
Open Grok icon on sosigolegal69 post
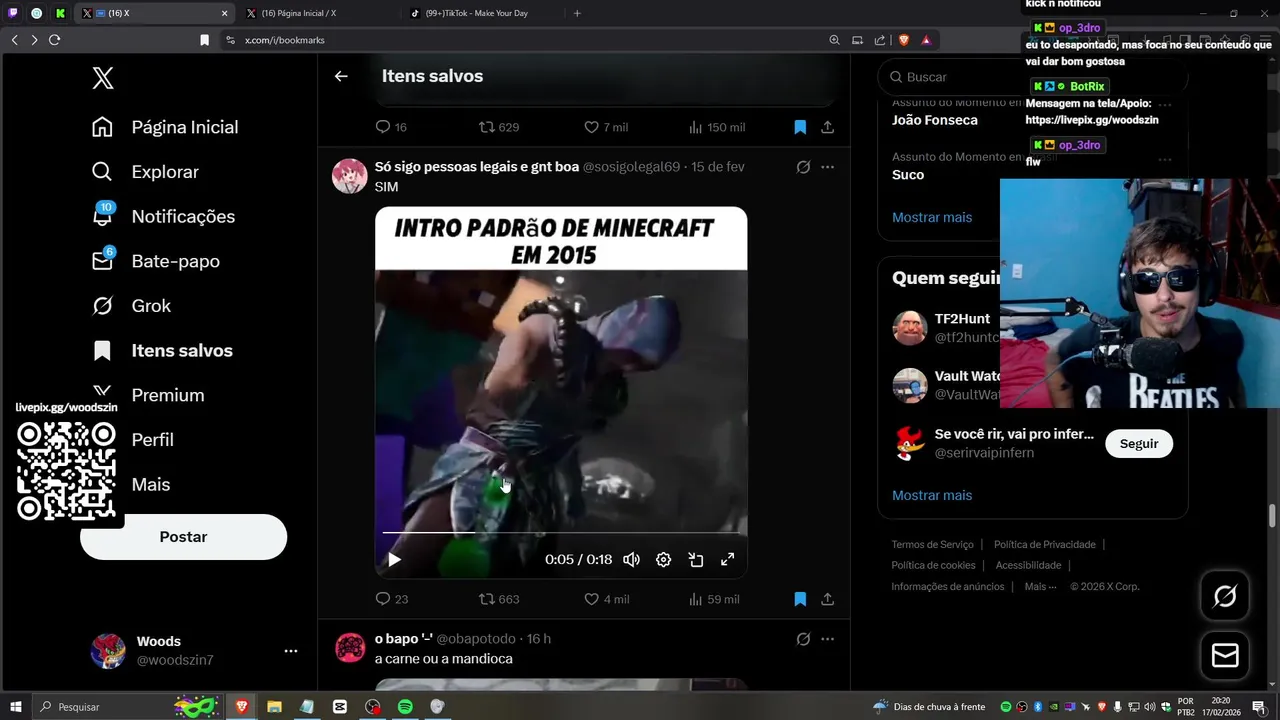click(x=803, y=167)
